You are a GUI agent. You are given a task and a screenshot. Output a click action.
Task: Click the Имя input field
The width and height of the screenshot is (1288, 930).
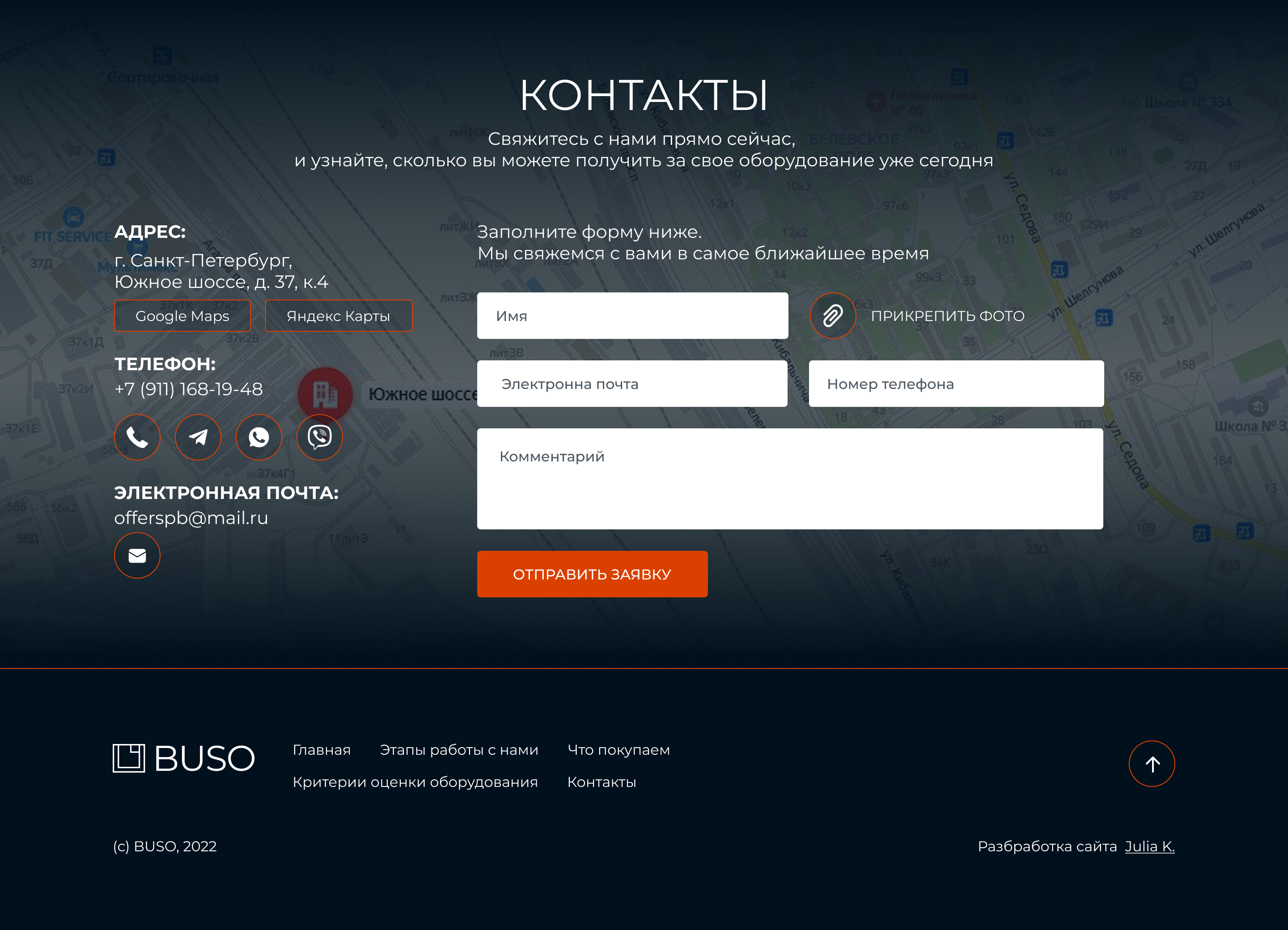click(633, 316)
